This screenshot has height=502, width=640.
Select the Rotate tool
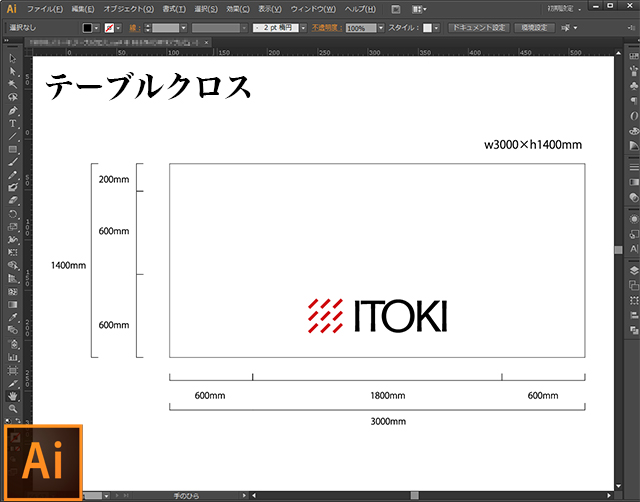click(13, 214)
